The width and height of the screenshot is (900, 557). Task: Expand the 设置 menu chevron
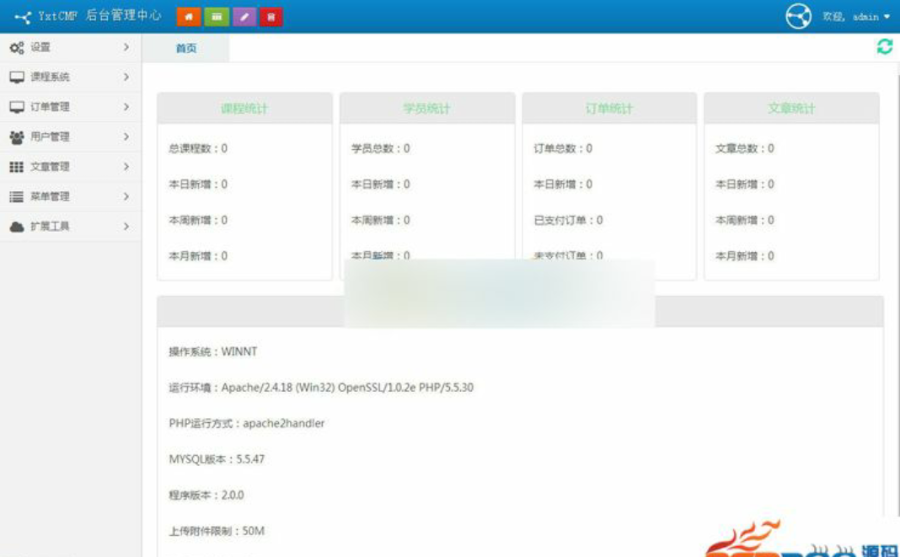[126, 47]
